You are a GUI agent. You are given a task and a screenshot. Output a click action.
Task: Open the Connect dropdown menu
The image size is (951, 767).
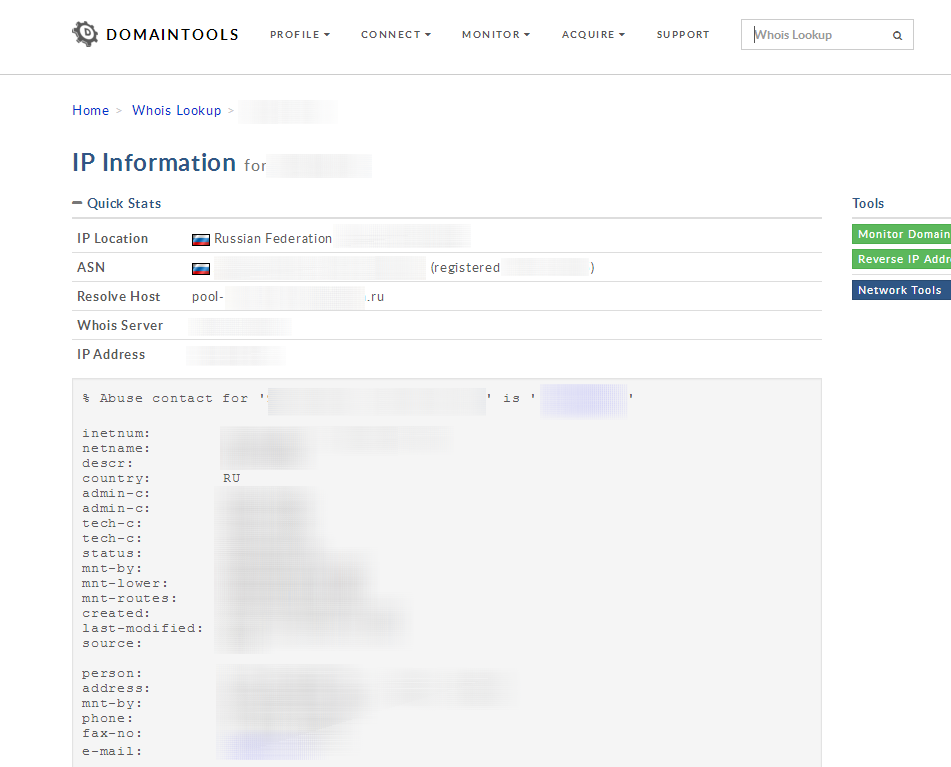pyautogui.click(x=395, y=35)
